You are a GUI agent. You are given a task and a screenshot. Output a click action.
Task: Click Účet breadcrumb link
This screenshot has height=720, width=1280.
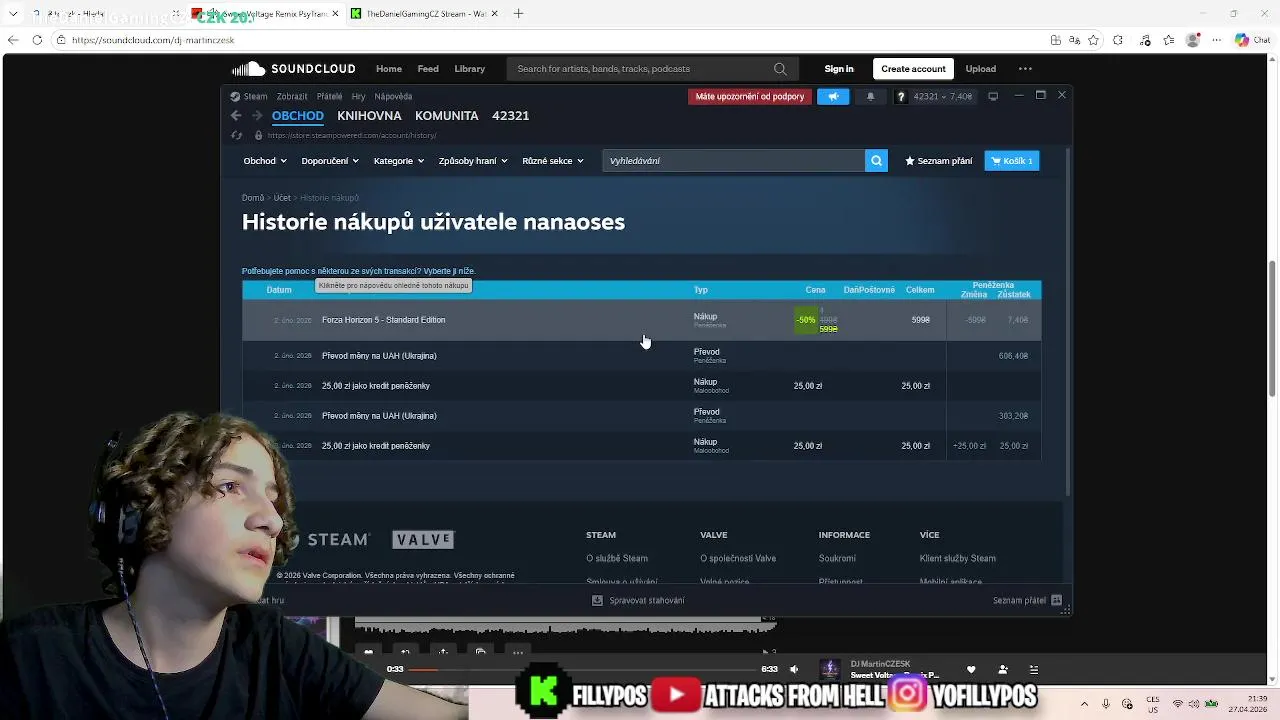[282, 198]
